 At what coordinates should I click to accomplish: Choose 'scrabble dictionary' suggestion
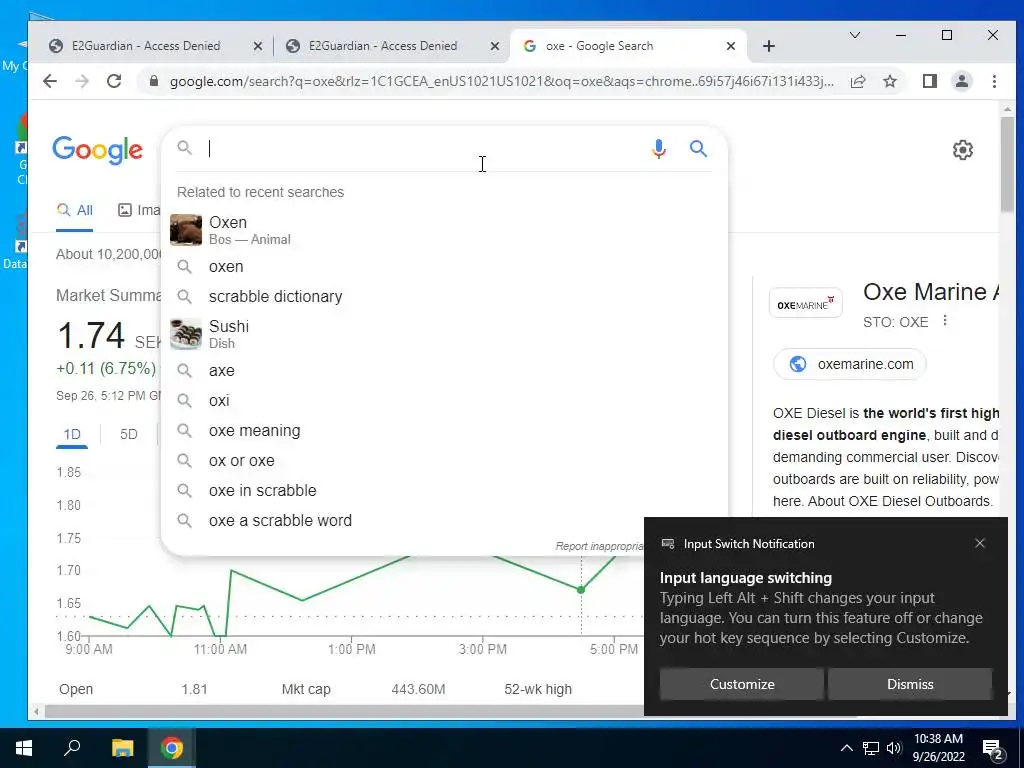(x=444, y=296)
